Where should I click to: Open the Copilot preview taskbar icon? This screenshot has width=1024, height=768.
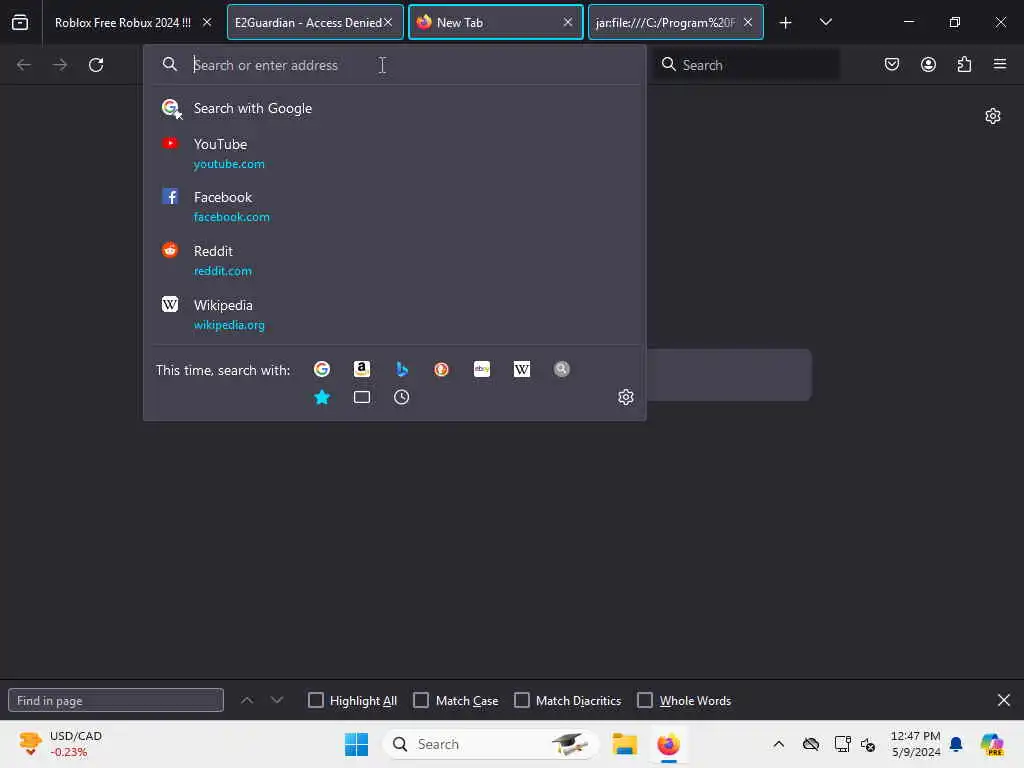pos(992,744)
